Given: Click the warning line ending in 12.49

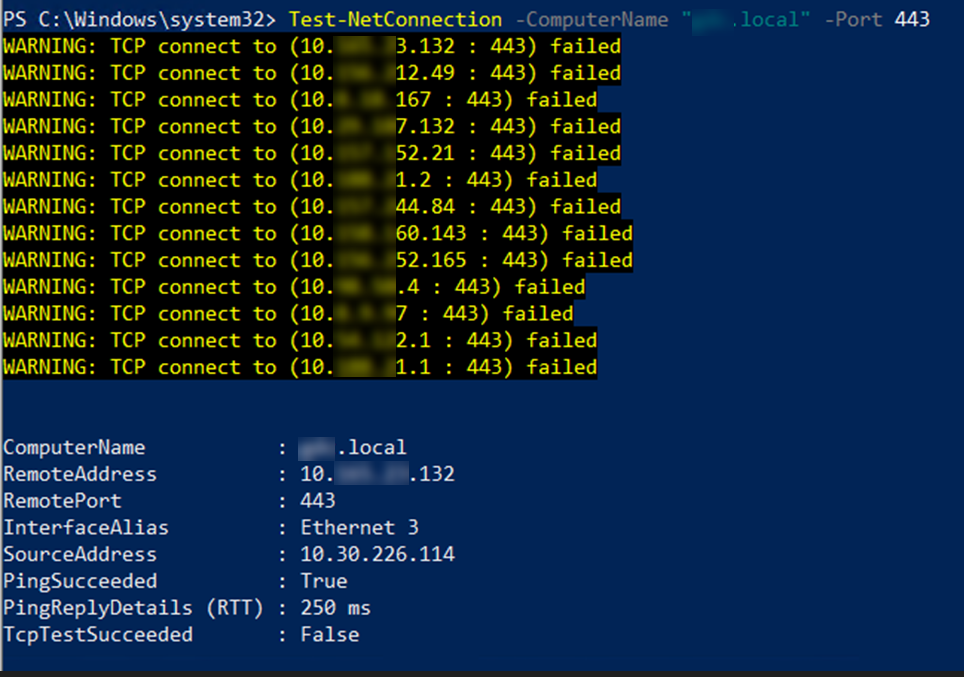Looking at the screenshot, I should coord(311,73).
